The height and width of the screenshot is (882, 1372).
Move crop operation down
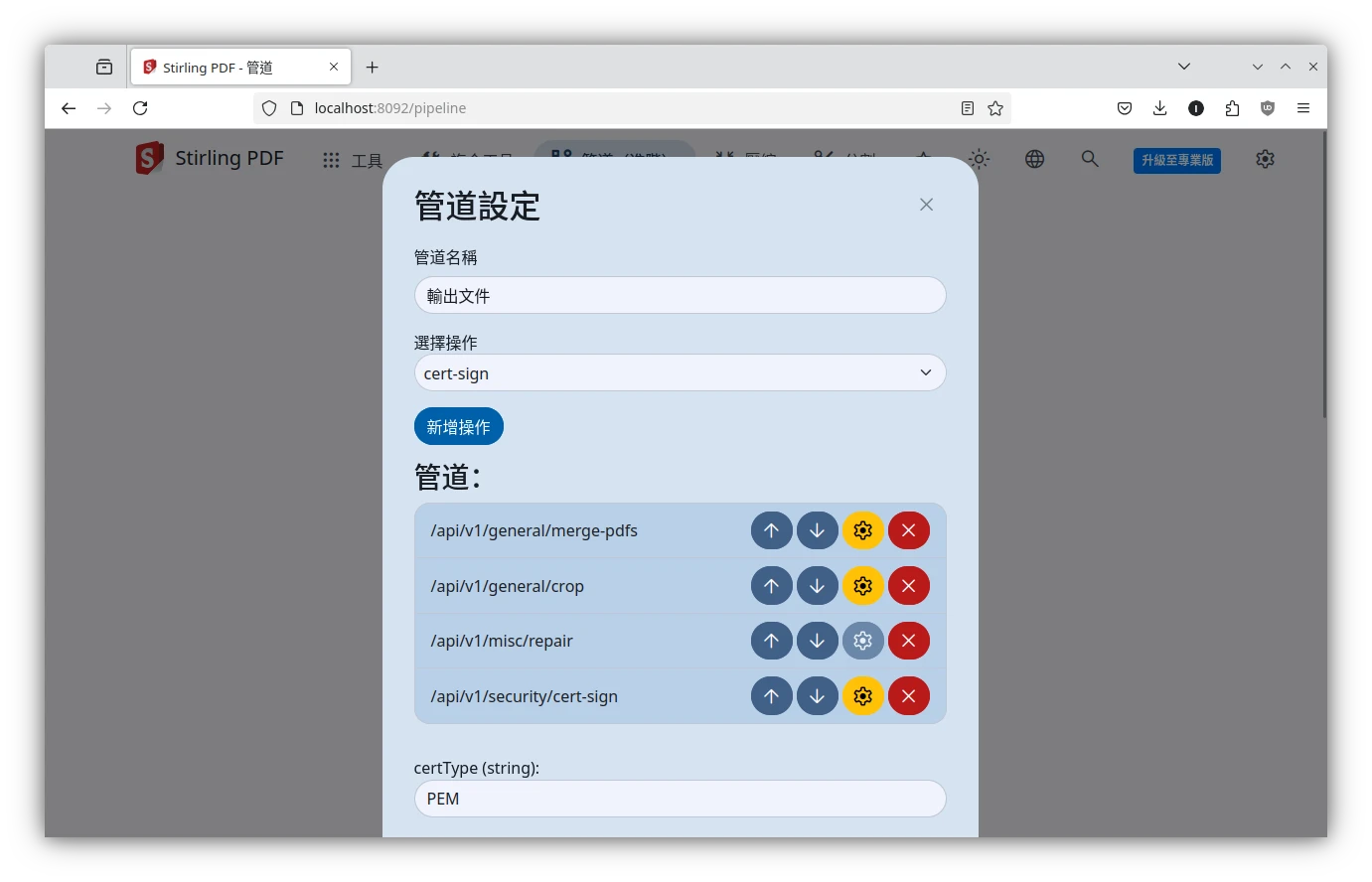(x=817, y=586)
